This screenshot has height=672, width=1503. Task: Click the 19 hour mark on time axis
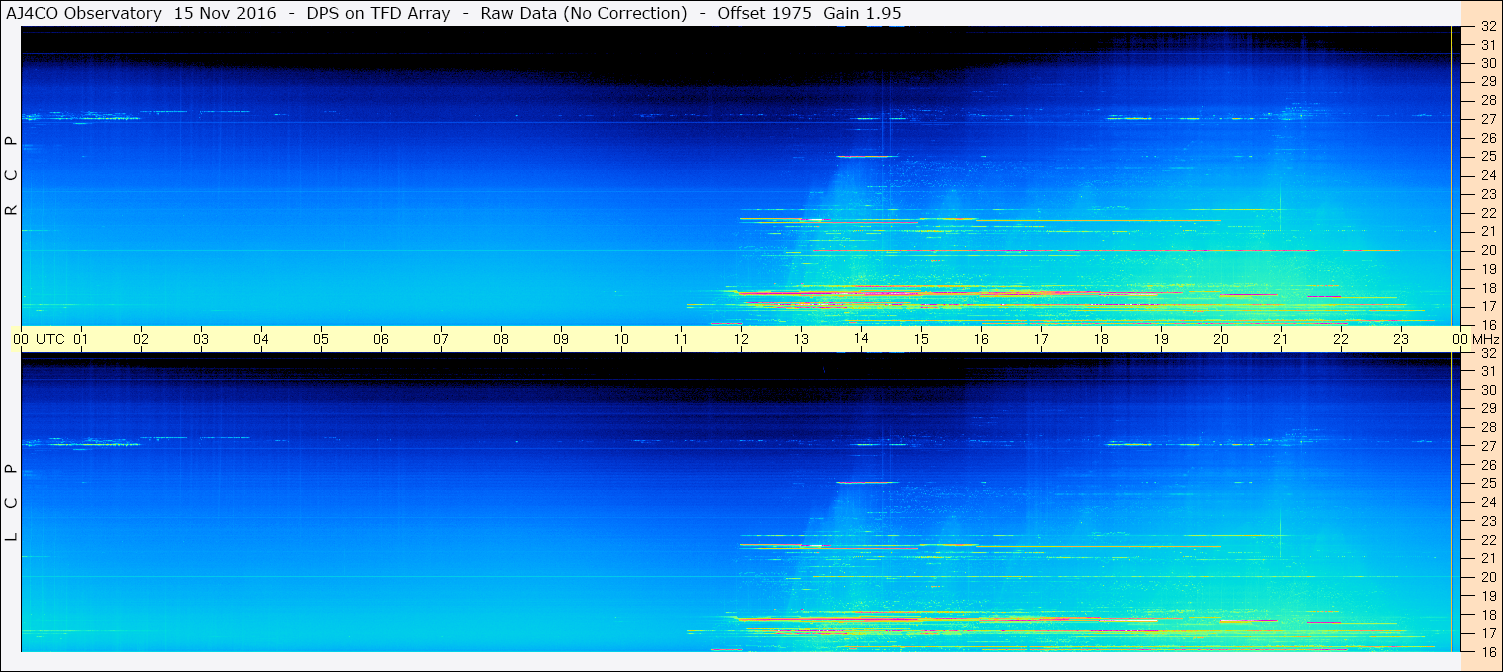tap(1161, 339)
